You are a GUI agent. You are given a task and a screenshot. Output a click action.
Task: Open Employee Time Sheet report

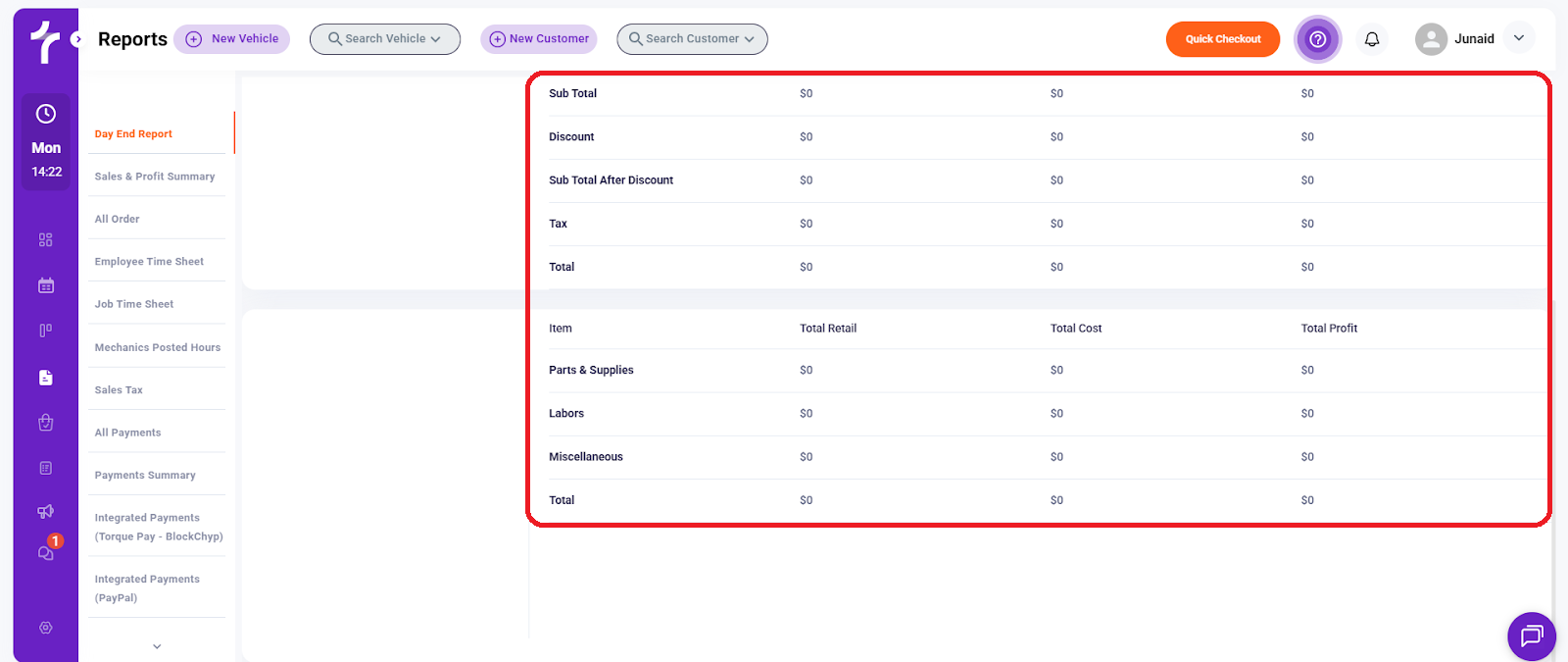[149, 262]
